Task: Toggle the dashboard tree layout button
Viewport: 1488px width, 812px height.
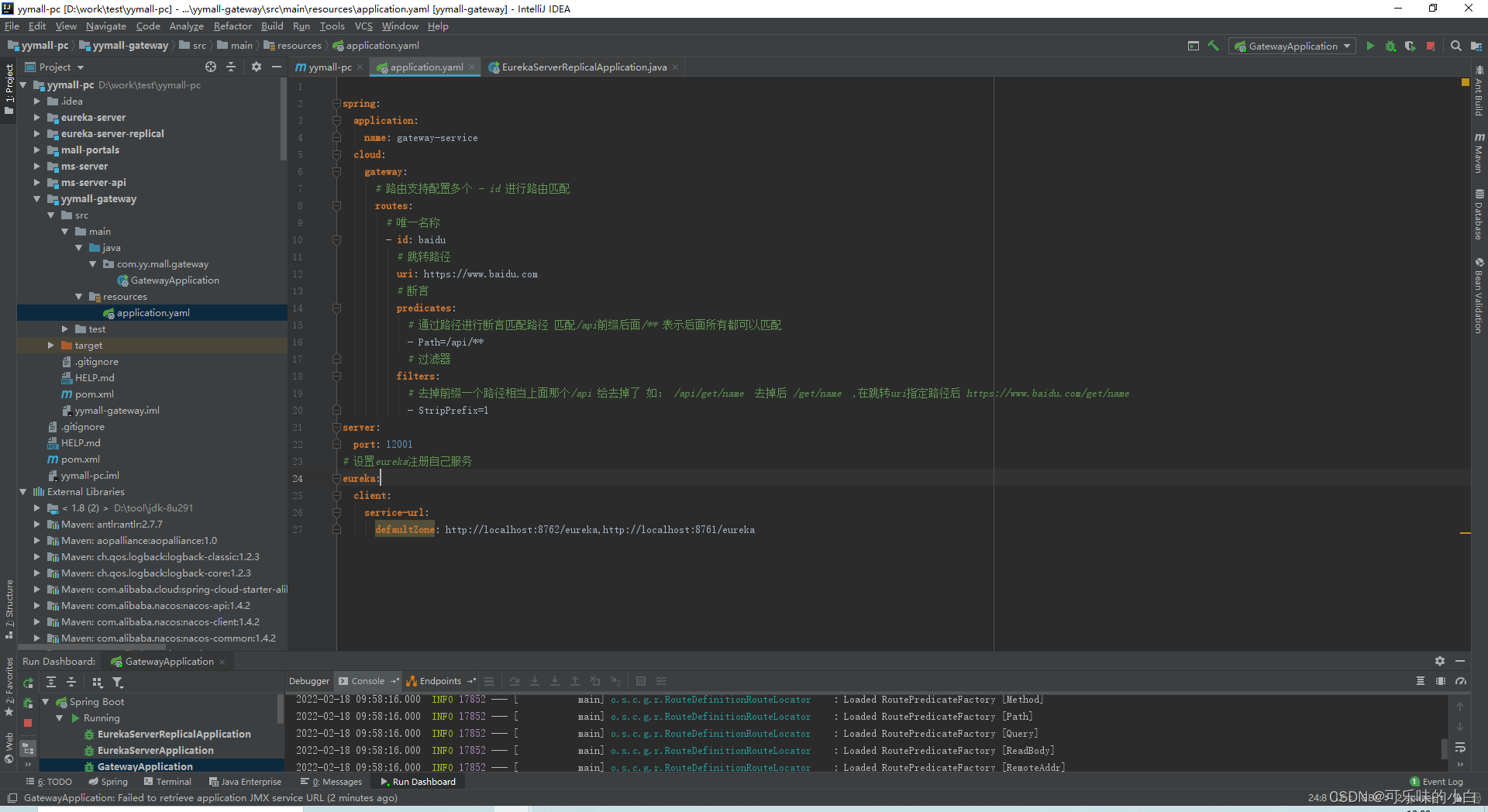Action: click(x=28, y=749)
